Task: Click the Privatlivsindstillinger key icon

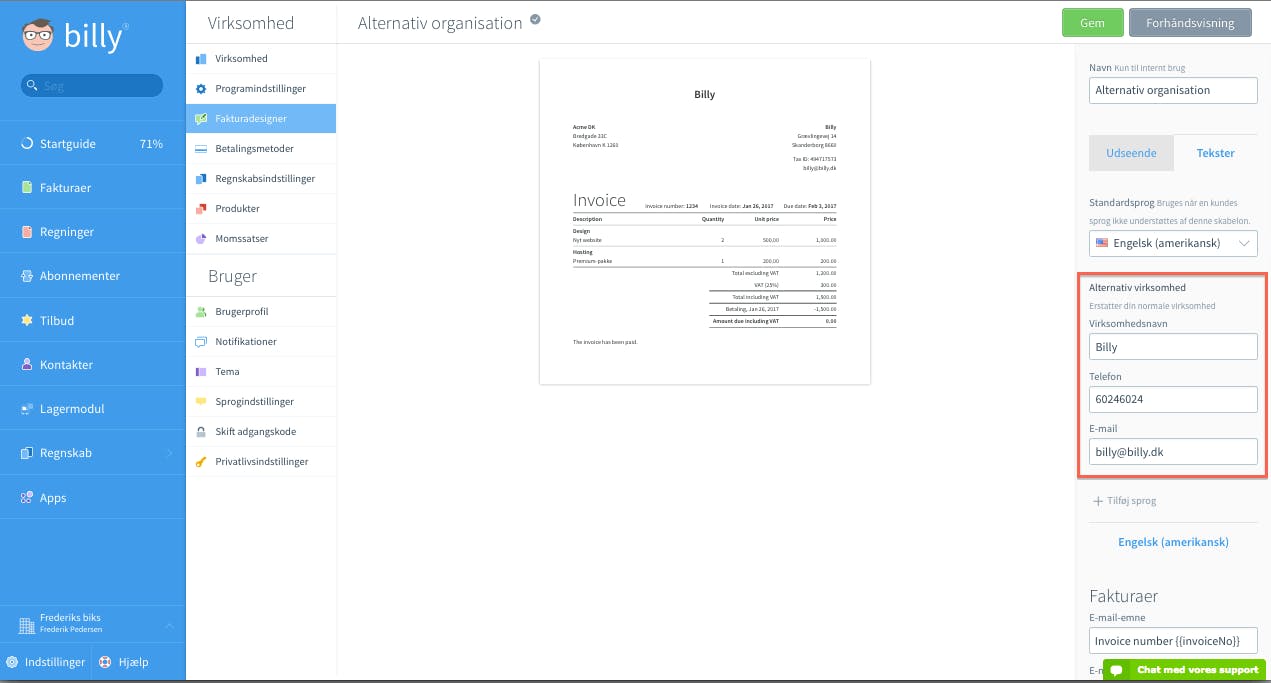Action: (200, 462)
